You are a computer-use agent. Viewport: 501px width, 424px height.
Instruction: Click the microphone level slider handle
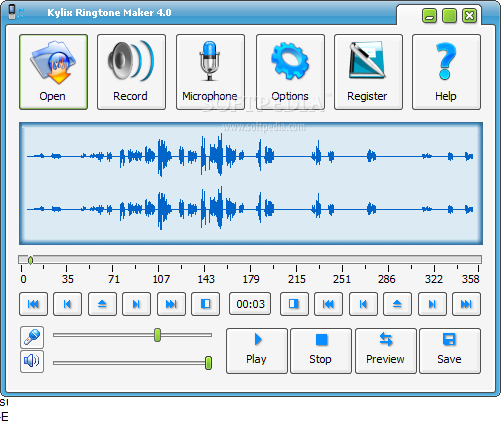(x=157, y=335)
